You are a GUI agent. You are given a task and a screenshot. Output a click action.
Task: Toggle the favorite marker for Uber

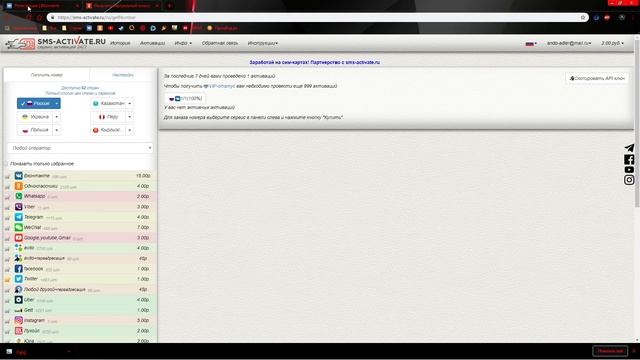click(x=7, y=300)
